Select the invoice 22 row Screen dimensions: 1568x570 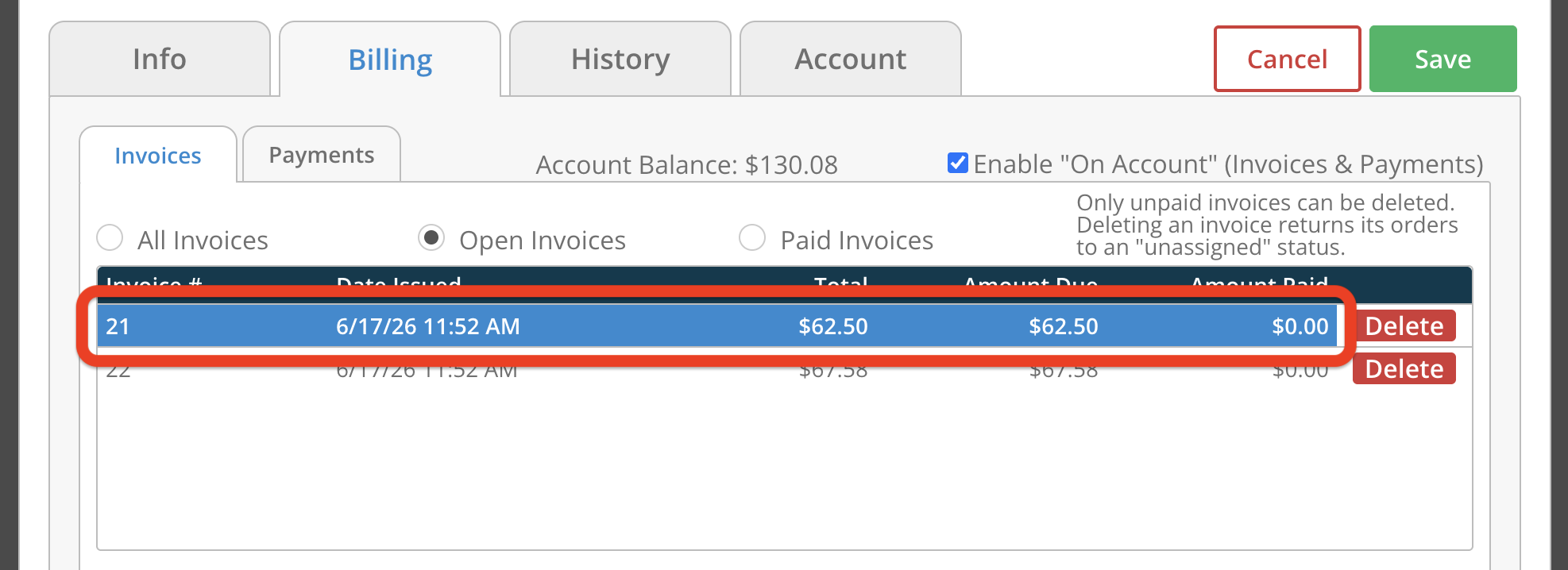pyautogui.click(x=717, y=369)
